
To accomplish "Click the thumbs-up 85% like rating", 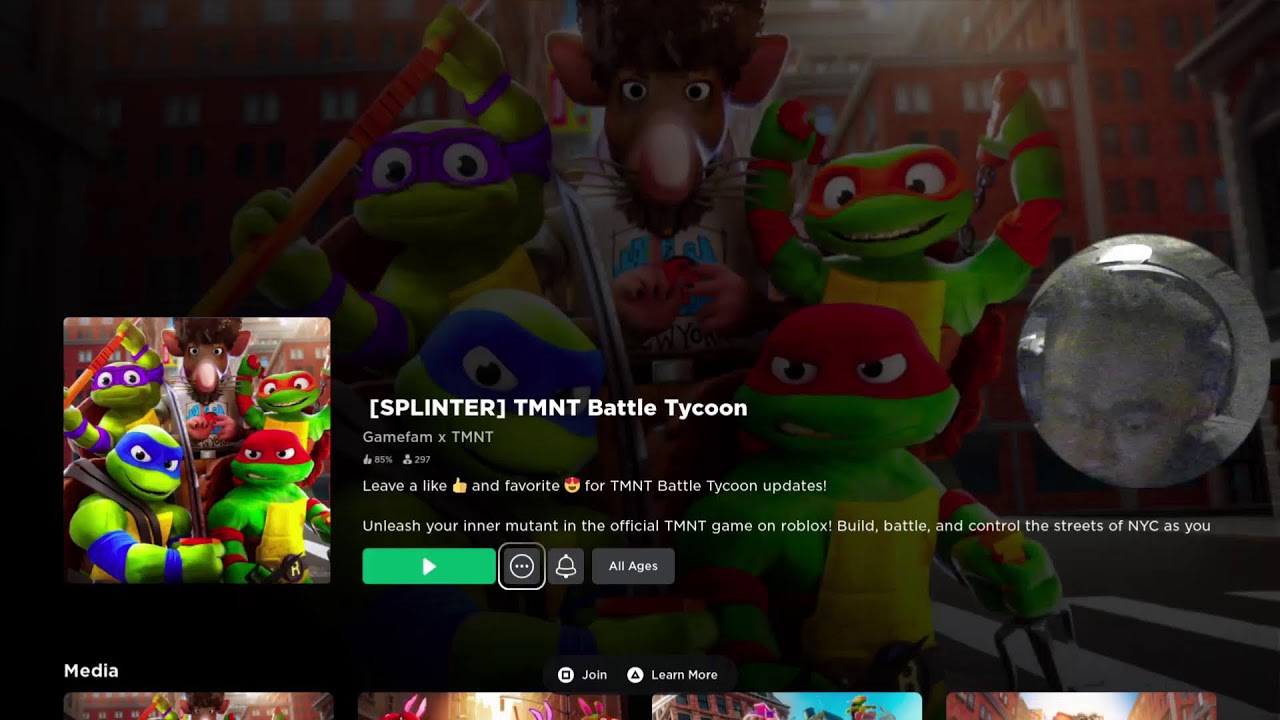I will click(377, 460).
